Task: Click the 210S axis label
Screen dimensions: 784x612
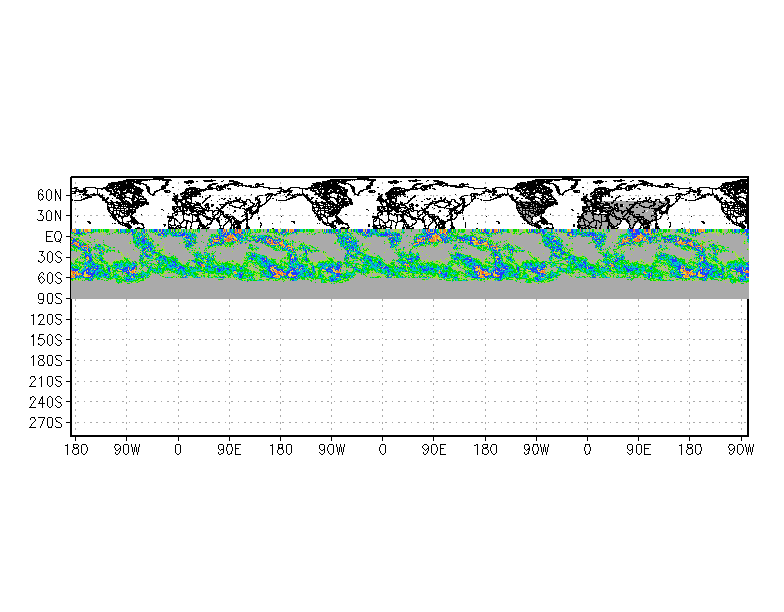Action: tap(46, 382)
